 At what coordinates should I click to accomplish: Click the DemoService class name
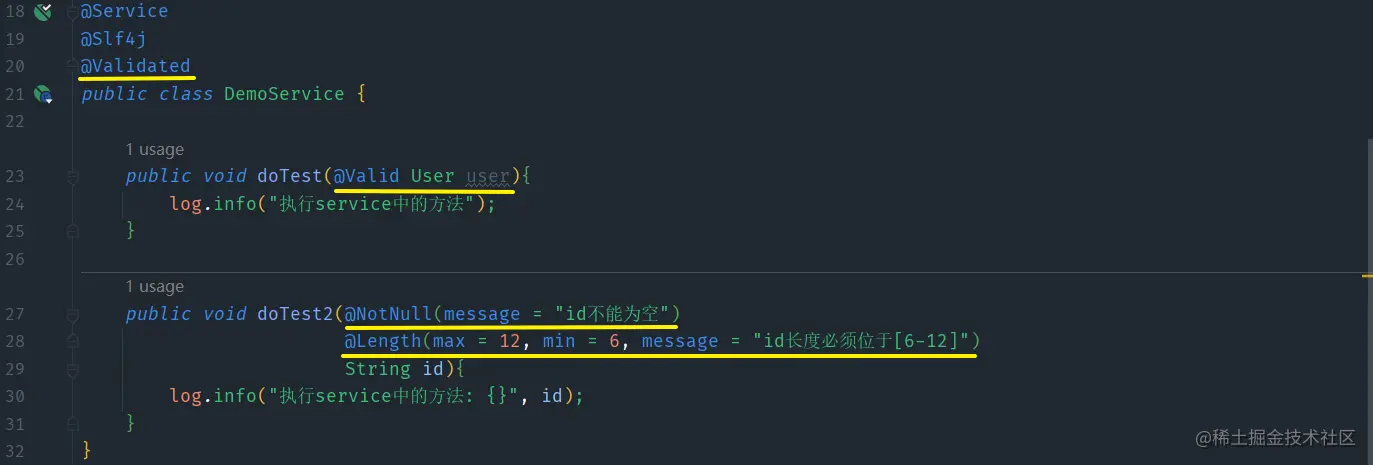[284, 94]
